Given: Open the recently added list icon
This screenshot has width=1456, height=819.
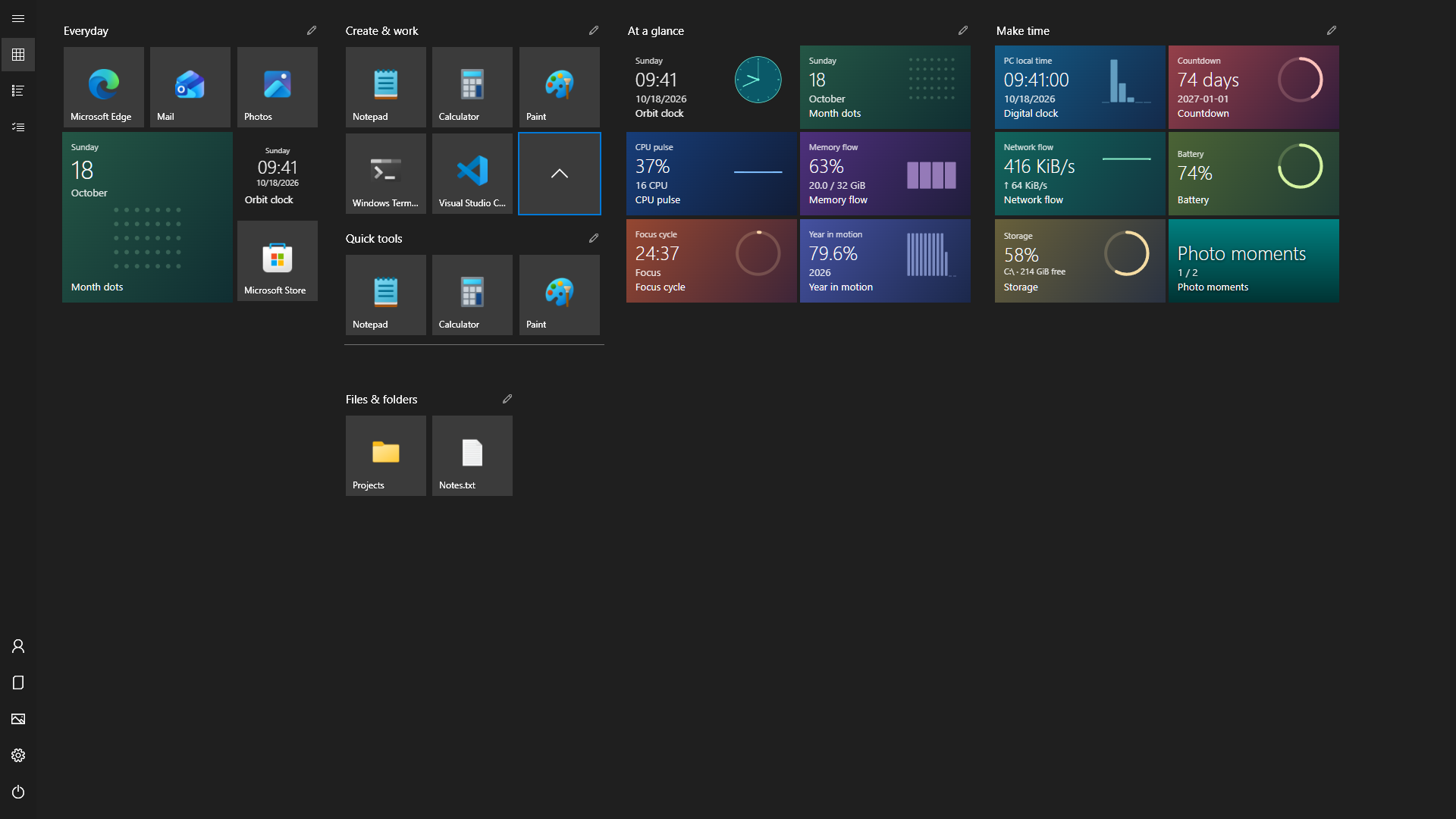Looking at the screenshot, I should [18, 127].
